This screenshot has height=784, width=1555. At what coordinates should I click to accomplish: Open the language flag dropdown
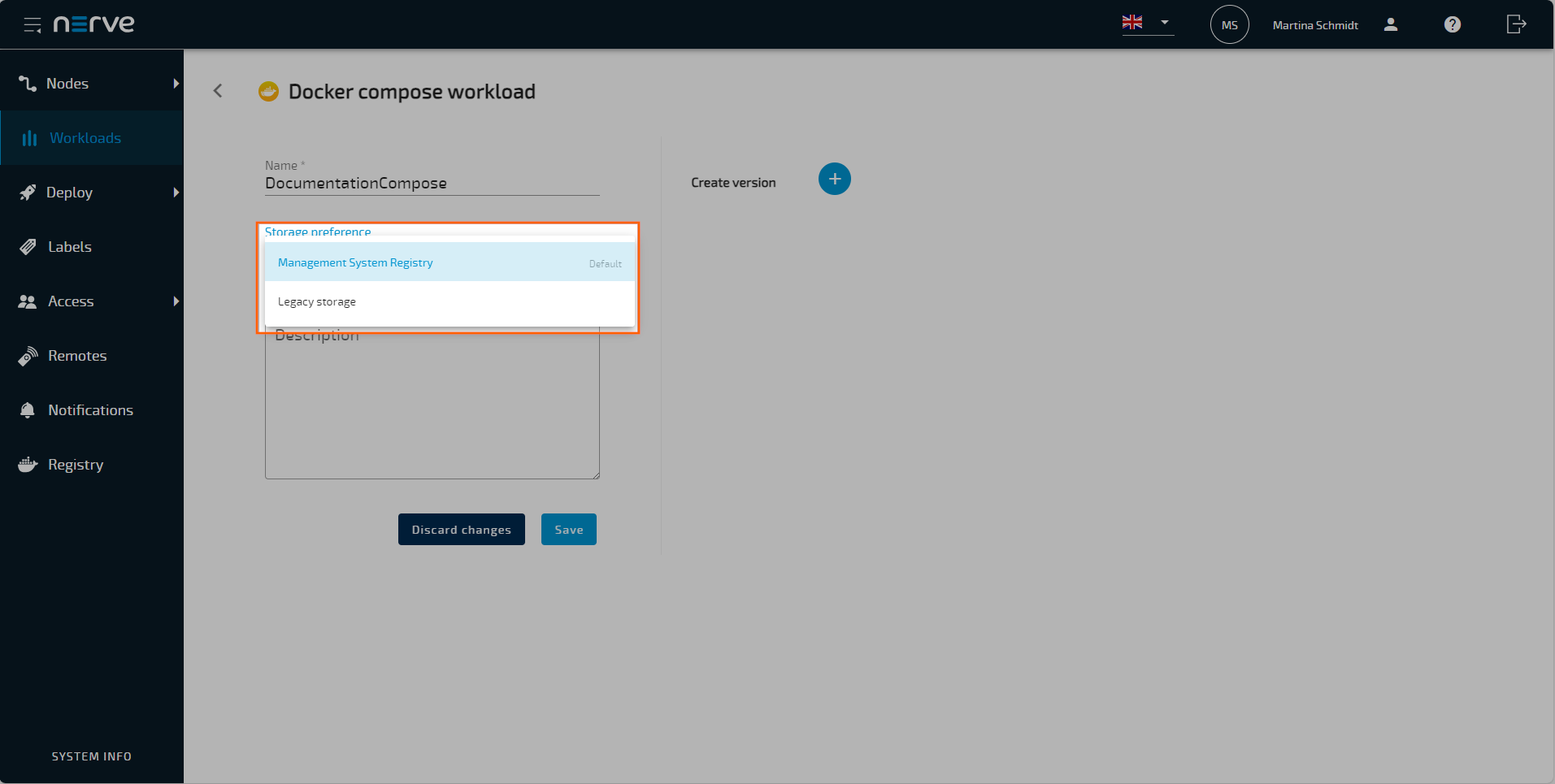click(x=1146, y=24)
